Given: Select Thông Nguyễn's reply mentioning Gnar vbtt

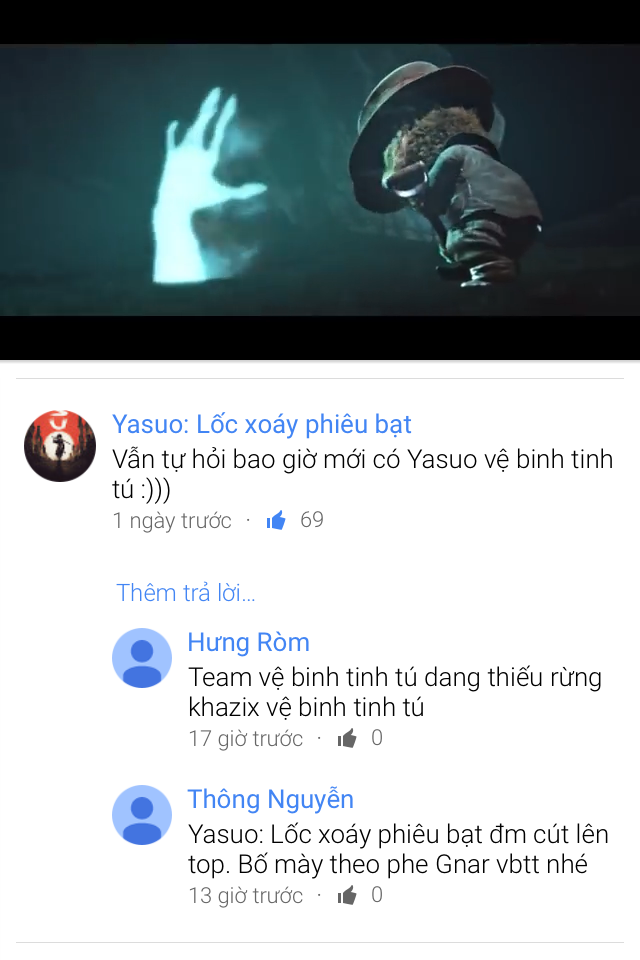Looking at the screenshot, I should [398, 849].
